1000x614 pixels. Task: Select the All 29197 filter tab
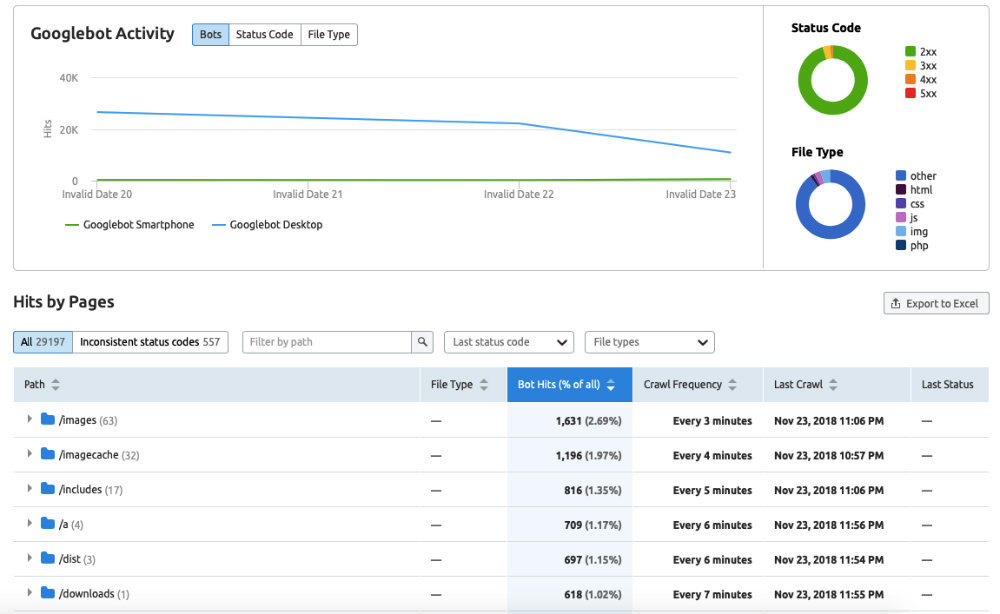(x=43, y=342)
